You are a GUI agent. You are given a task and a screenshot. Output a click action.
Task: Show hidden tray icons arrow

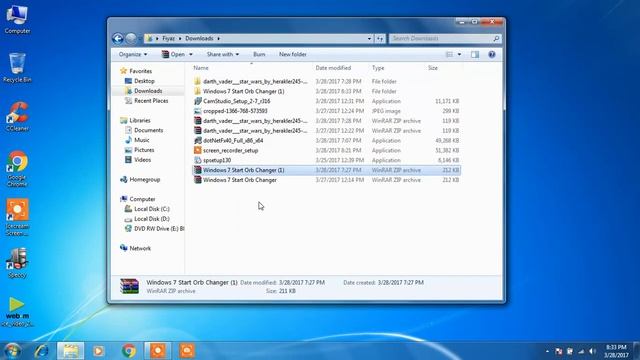pyautogui.click(x=547, y=351)
